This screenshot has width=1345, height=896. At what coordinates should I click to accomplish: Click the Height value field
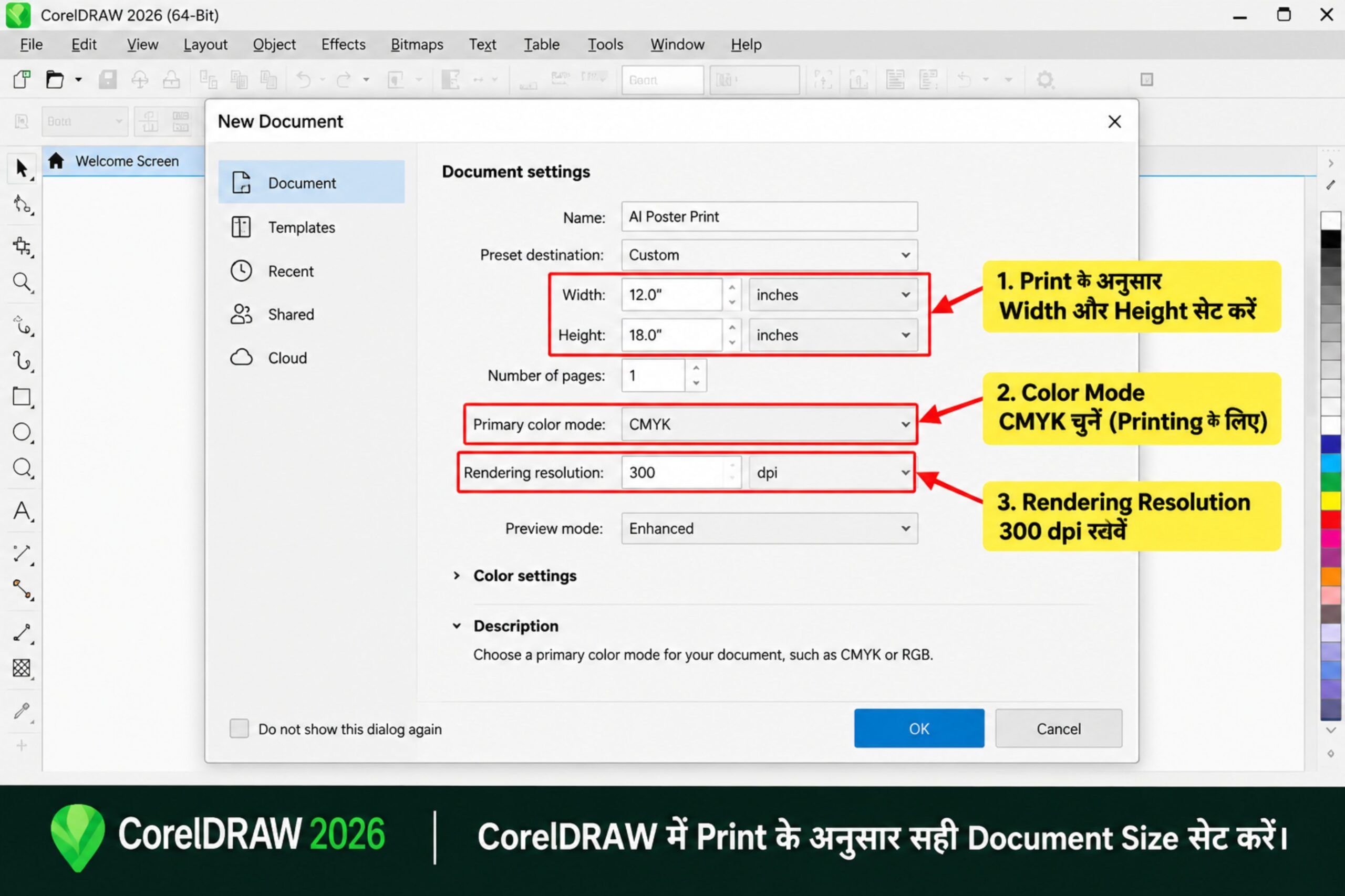pos(671,335)
